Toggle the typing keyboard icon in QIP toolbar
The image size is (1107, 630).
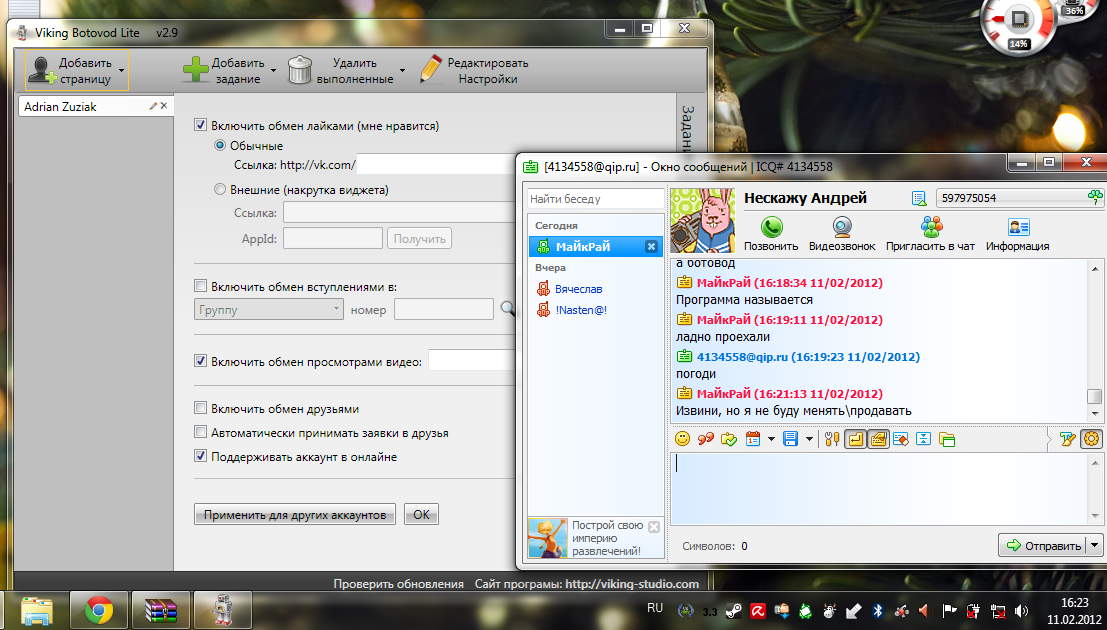coord(878,439)
